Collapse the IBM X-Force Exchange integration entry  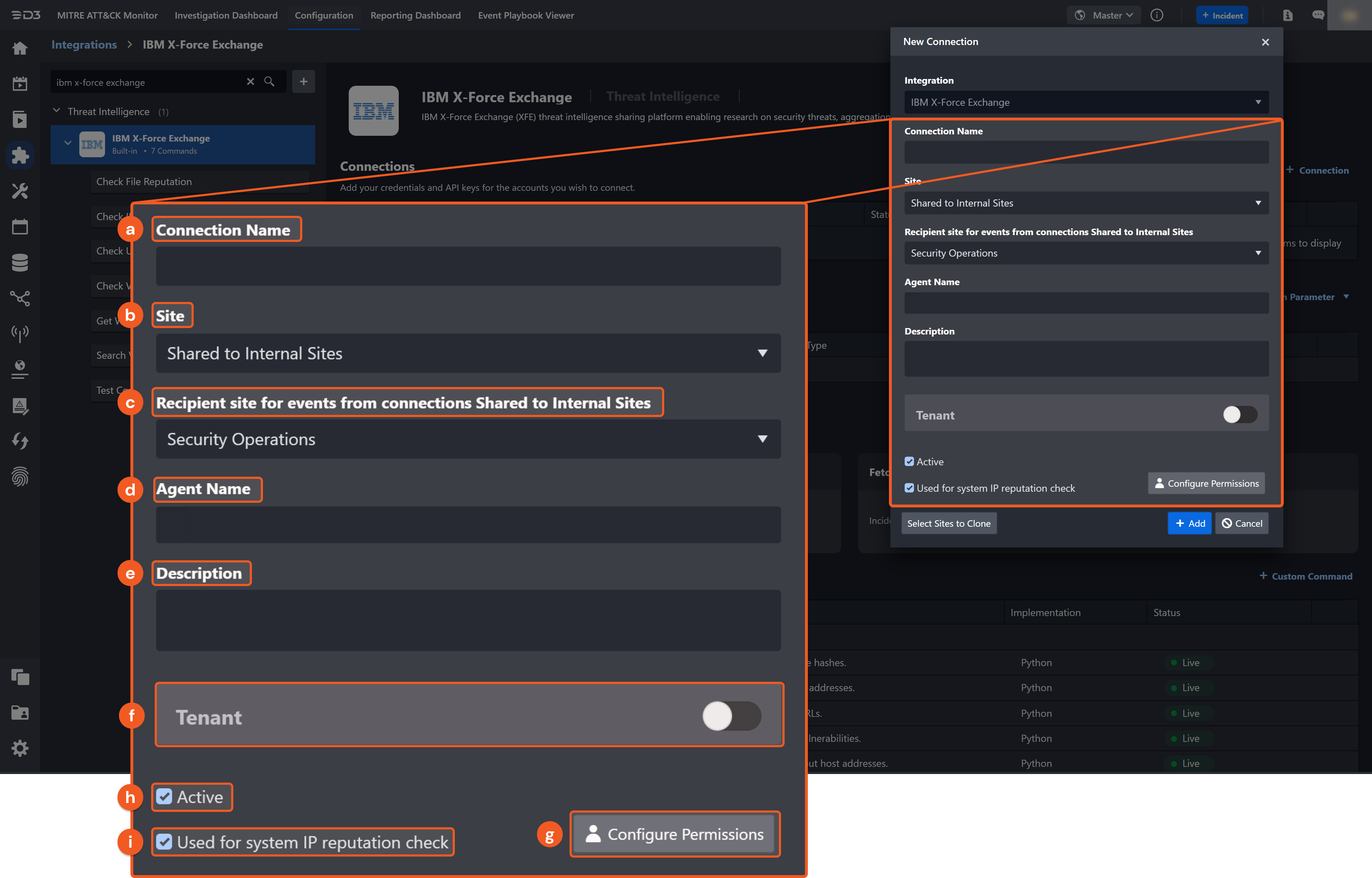click(x=68, y=143)
